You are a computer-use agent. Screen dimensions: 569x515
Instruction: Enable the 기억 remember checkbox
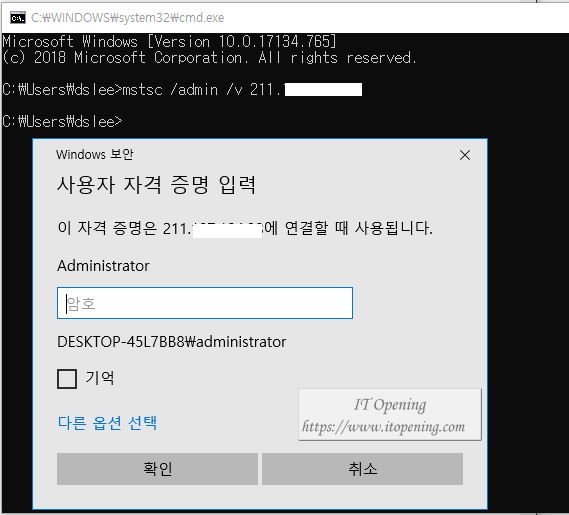coord(67,379)
